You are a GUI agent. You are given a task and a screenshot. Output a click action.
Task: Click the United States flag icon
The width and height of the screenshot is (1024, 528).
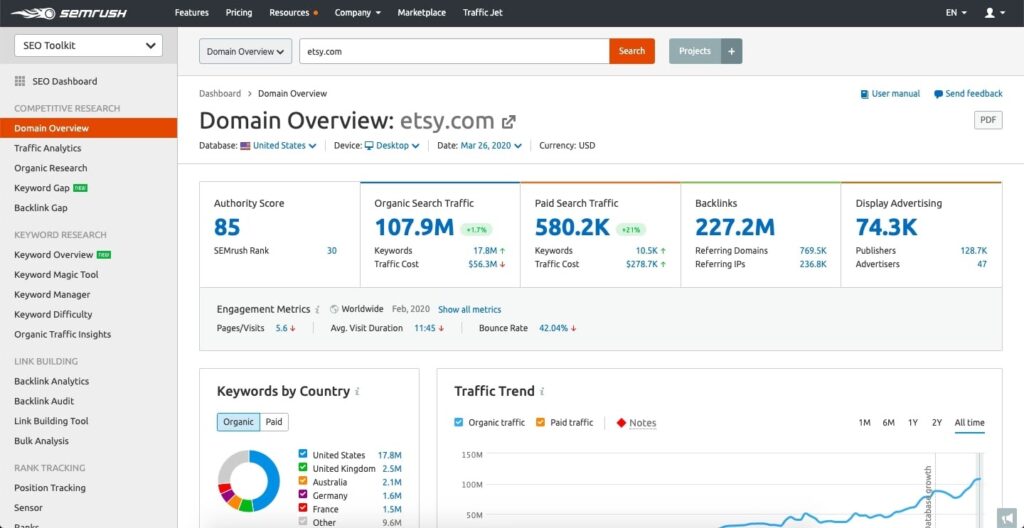tap(245, 146)
